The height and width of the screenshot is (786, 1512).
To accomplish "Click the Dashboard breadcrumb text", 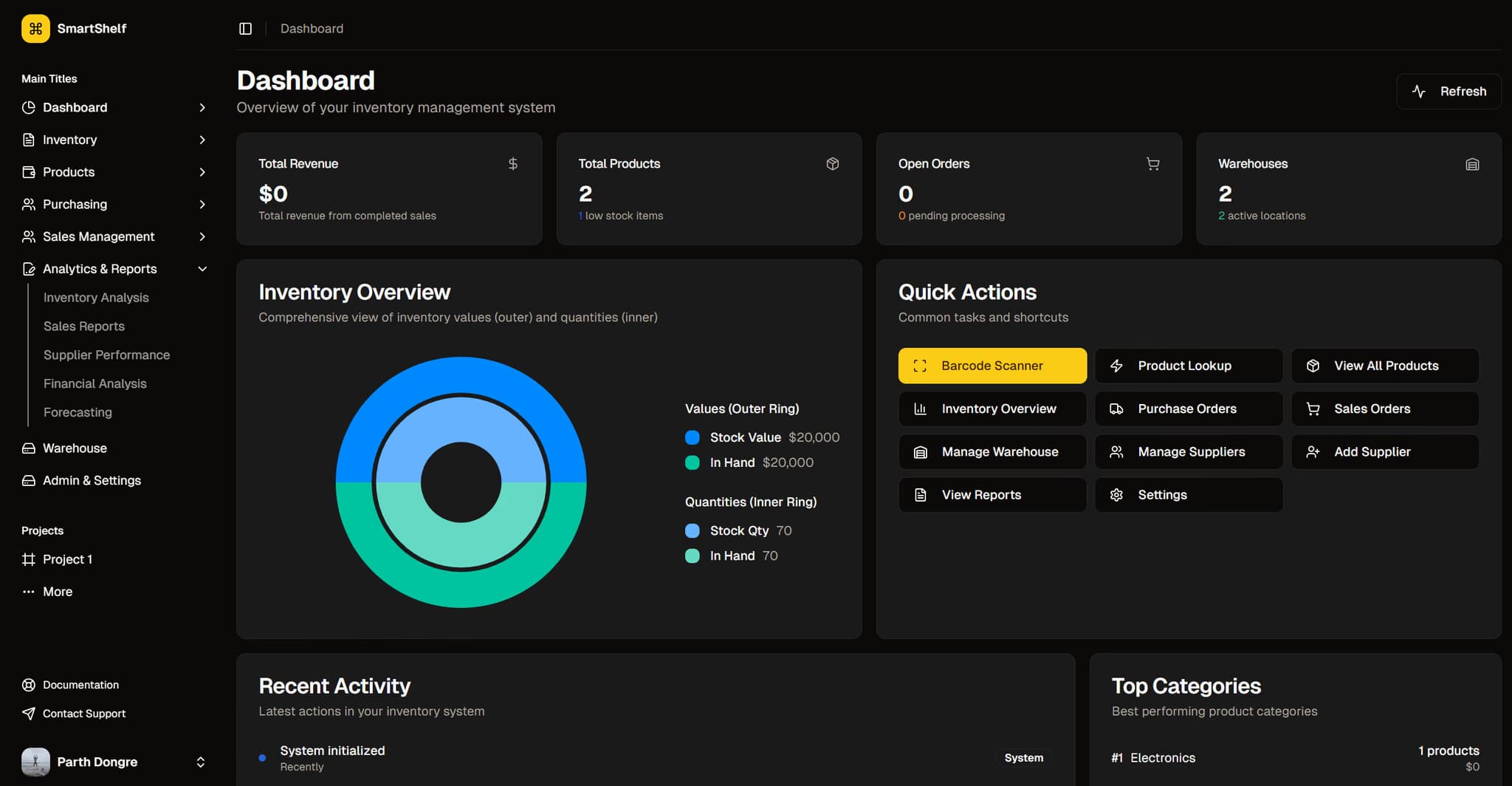I will (312, 29).
